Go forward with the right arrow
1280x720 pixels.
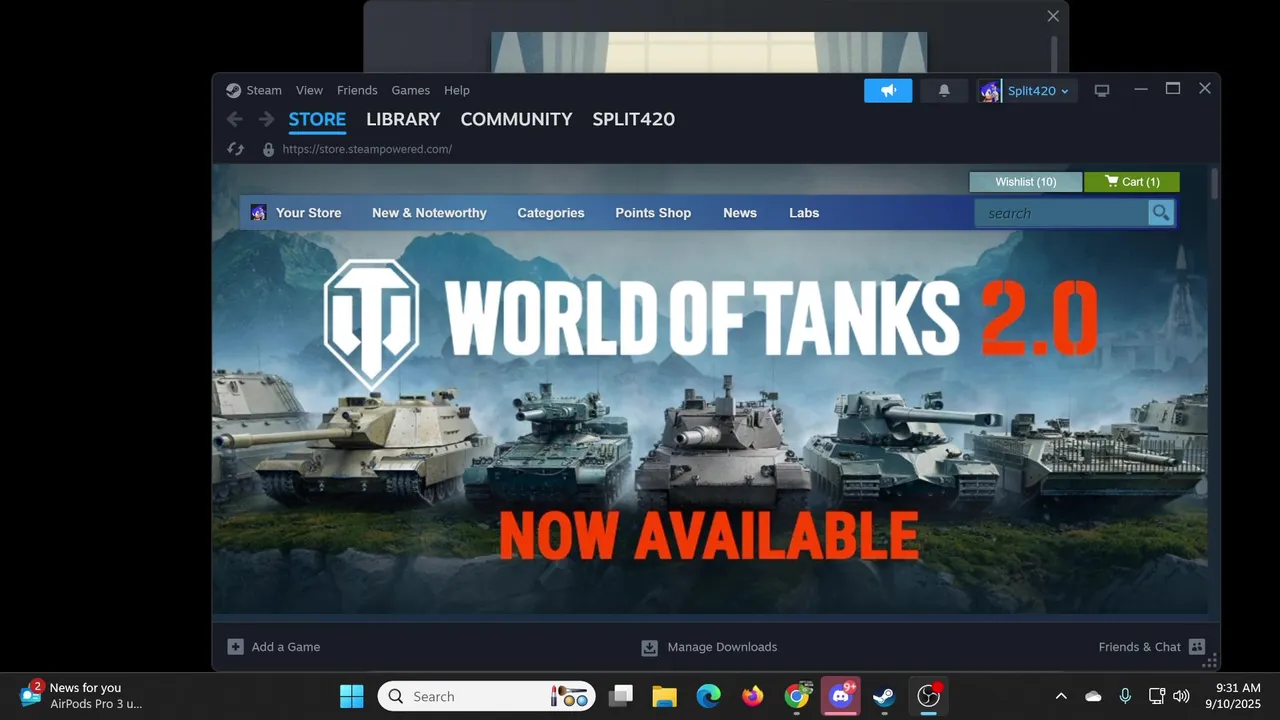coord(266,119)
